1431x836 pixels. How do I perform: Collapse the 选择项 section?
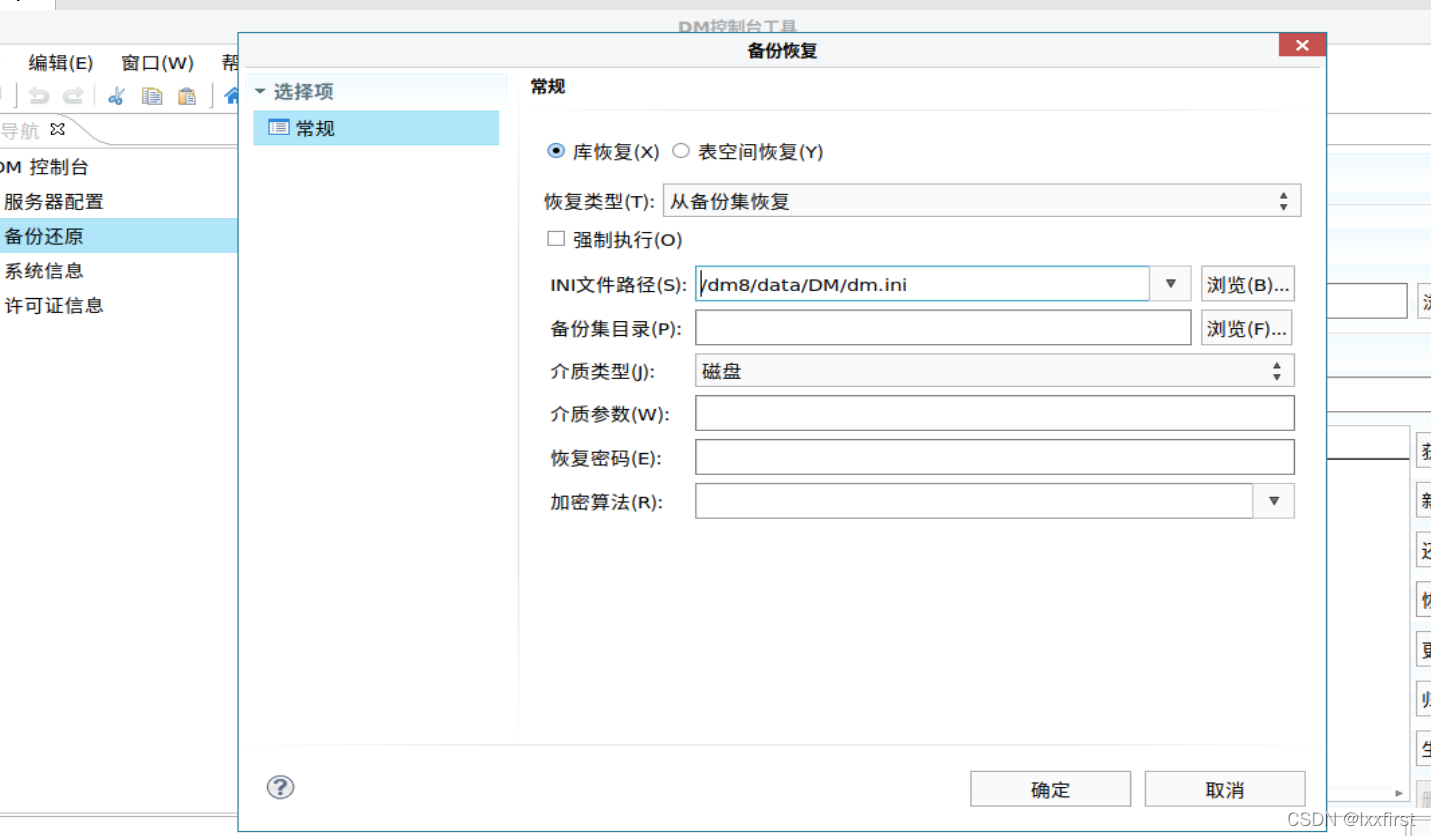tap(261, 91)
